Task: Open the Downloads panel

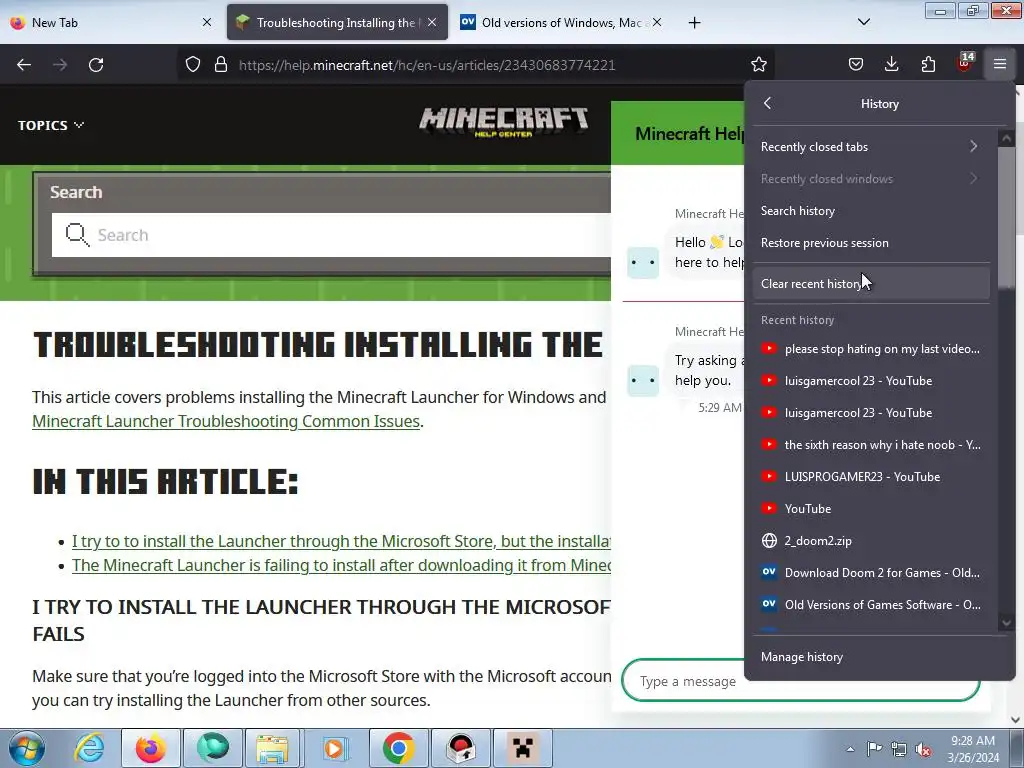Action: (891, 64)
